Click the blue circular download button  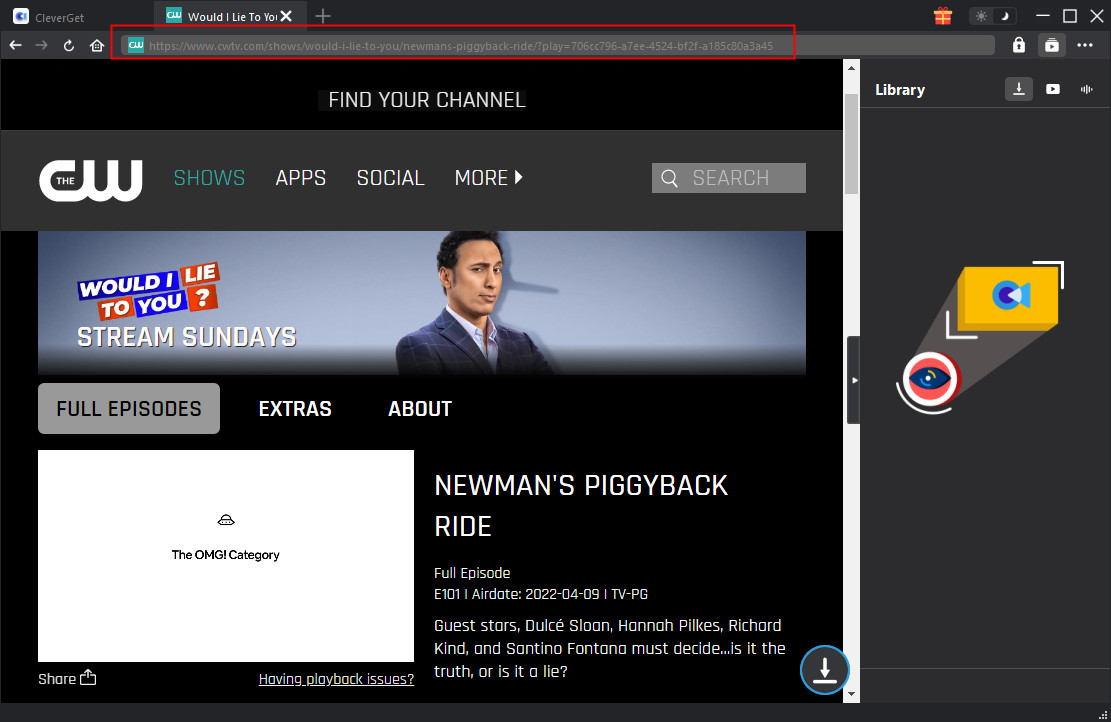tap(824, 670)
